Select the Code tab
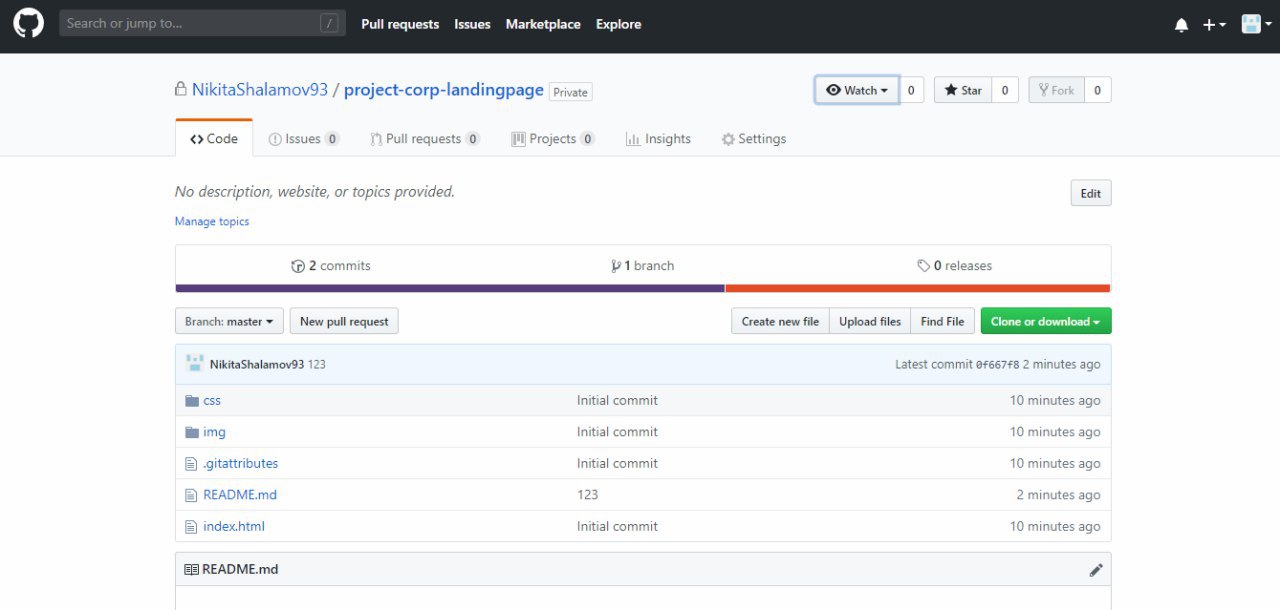 (x=214, y=139)
